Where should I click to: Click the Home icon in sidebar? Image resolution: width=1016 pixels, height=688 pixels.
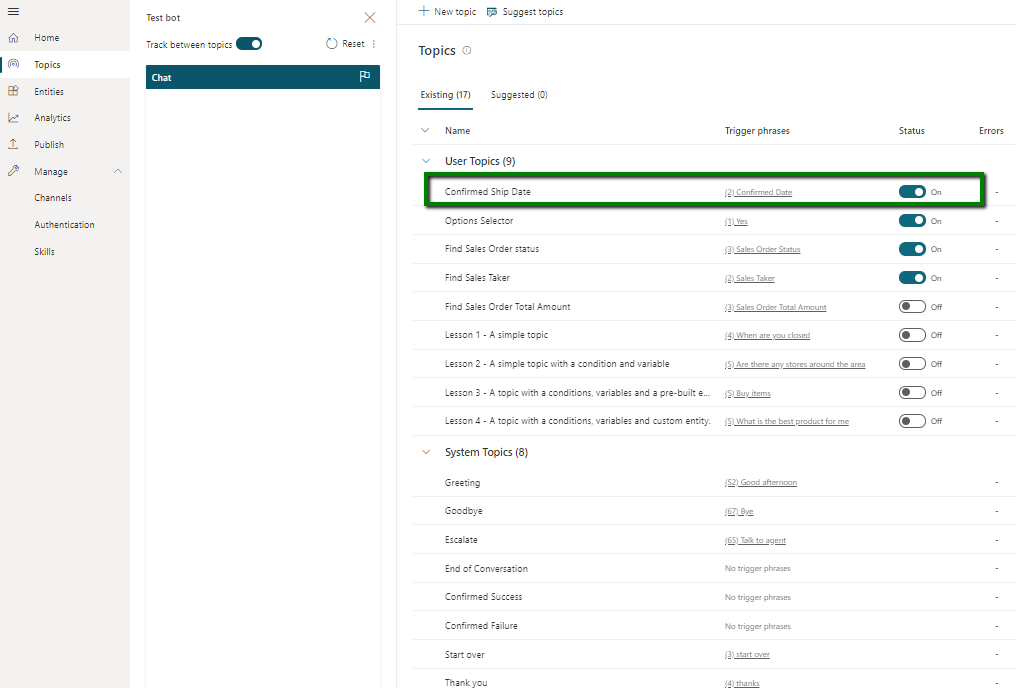(x=13, y=38)
